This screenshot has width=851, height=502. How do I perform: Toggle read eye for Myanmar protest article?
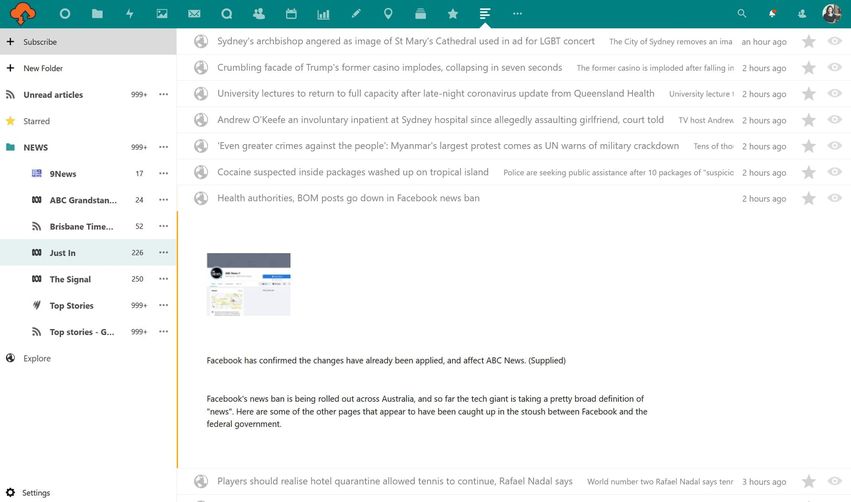tap(835, 146)
